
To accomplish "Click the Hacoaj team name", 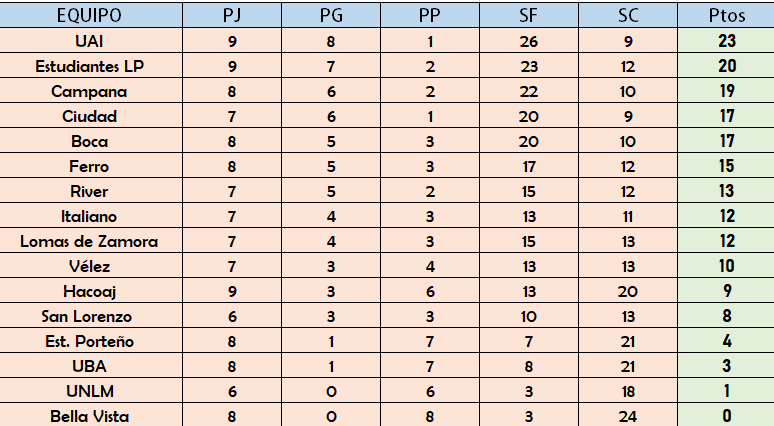I will click(89, 291).
